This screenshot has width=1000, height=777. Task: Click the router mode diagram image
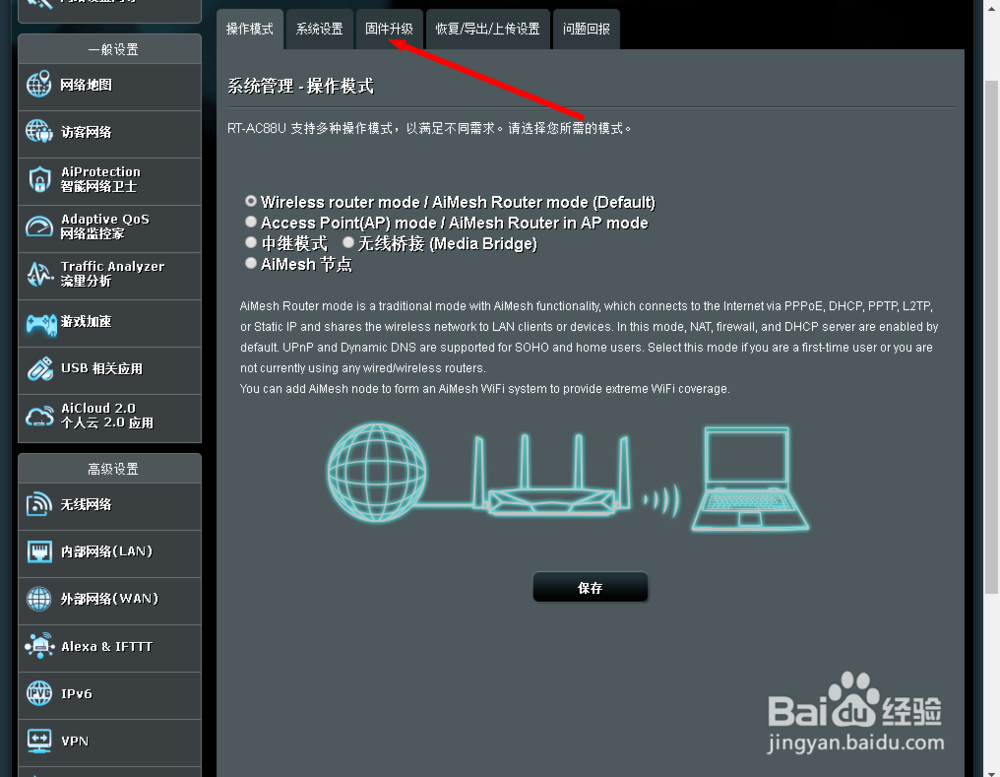pos(567,477)
